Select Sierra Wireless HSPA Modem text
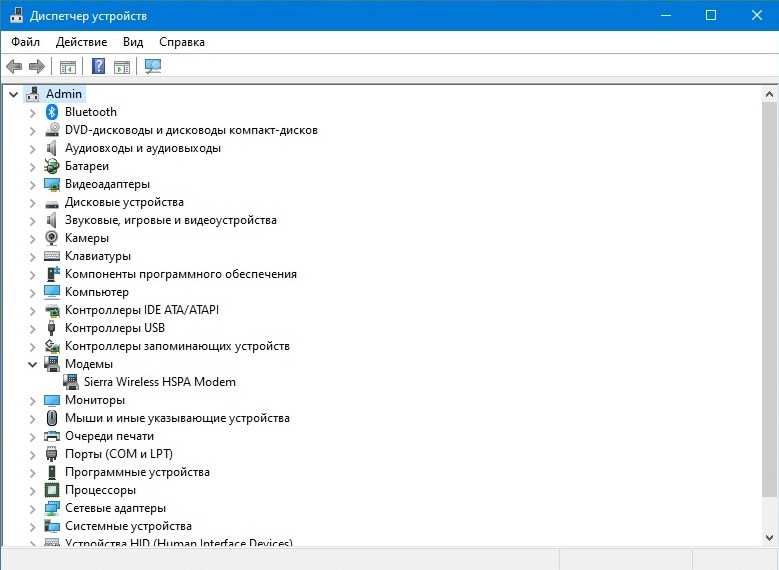The height and width of the screenshot is (570, 779). point(160,382)
